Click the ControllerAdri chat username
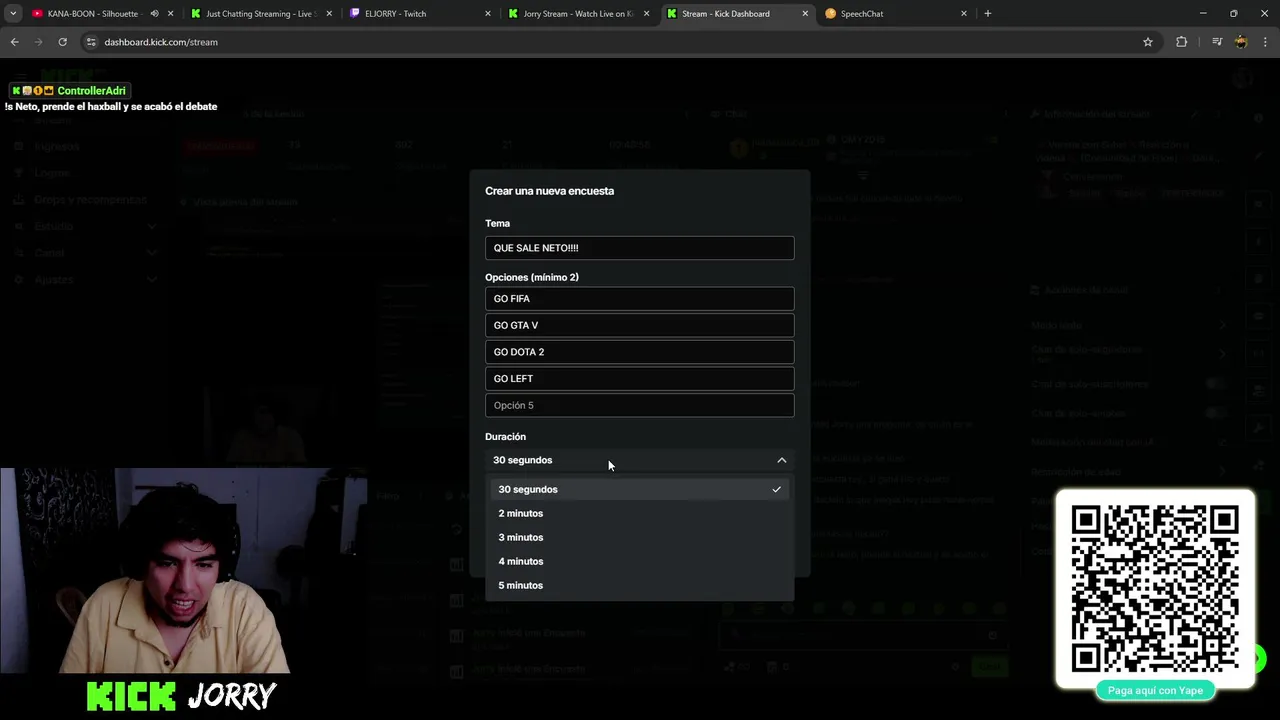1280x720 pixels. (x=91, y=91)
